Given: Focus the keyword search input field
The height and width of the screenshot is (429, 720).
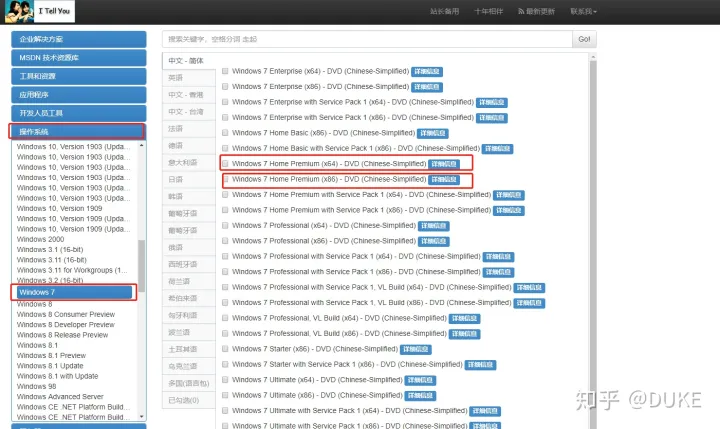Looking at the screenshot, I should click(x=367, y=39).
